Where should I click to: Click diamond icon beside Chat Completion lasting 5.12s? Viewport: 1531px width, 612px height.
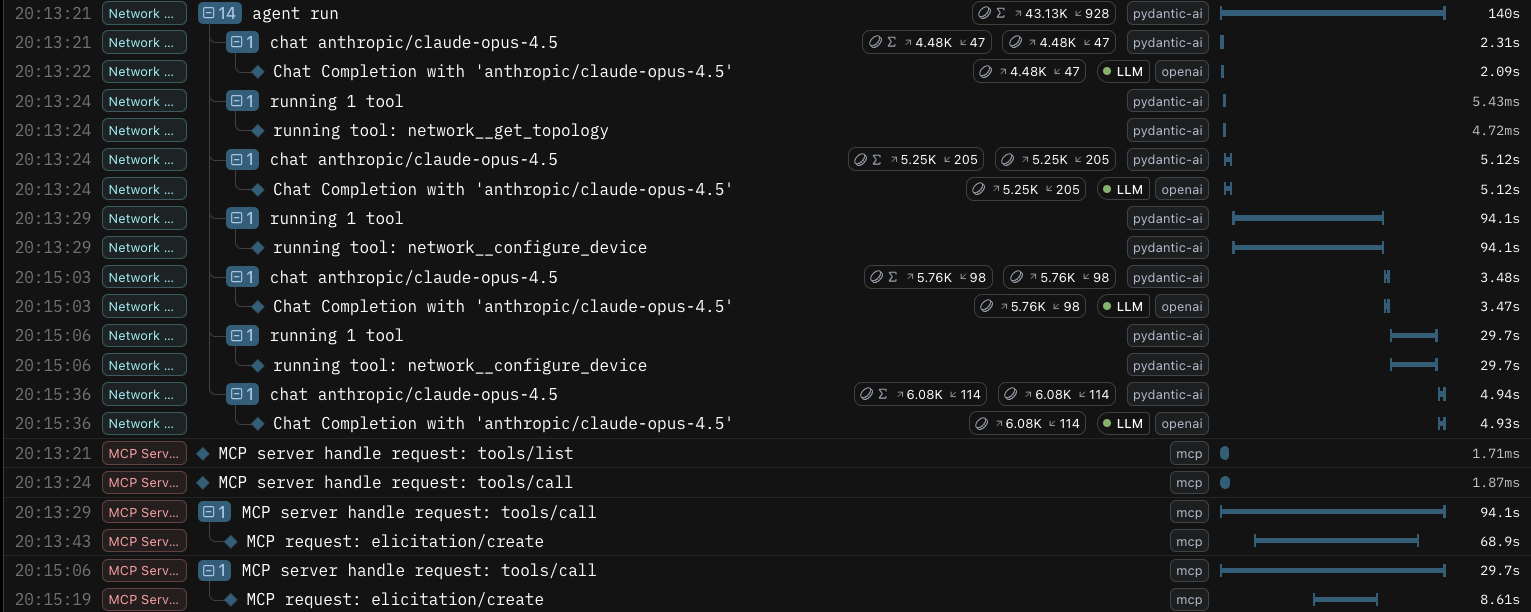pyautogui.click(x=257, y=189)
